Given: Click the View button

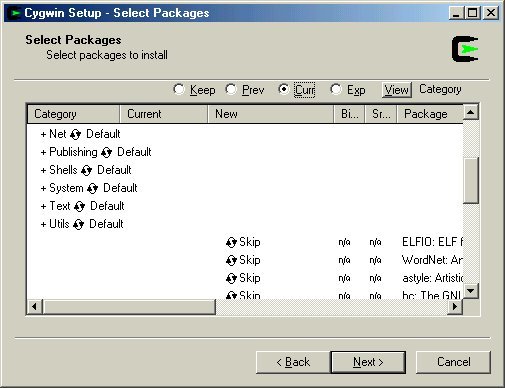Looking at the screenshot, I should 397,90.
